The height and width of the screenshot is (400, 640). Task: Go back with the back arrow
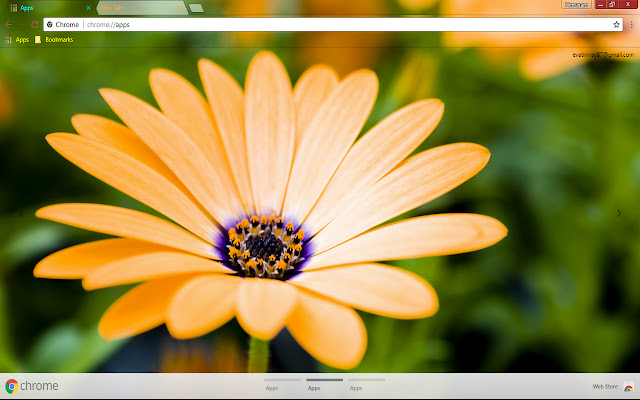8,24
